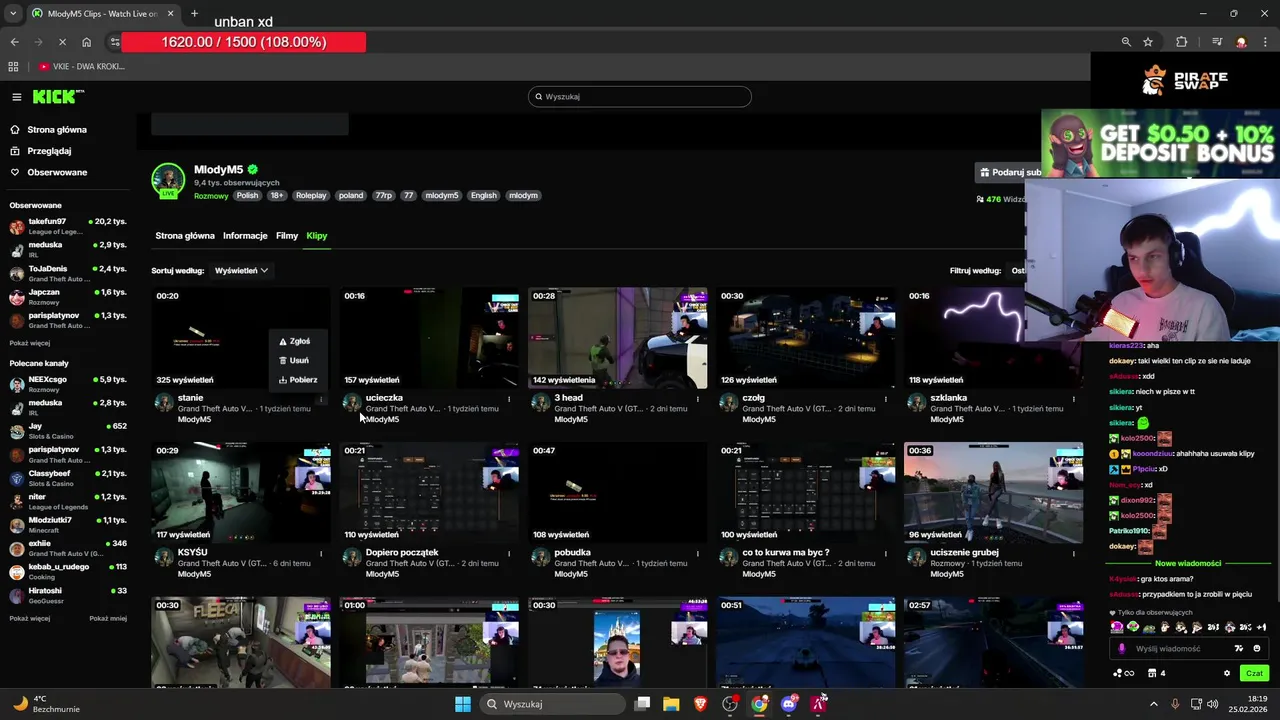
Task: Click the MlodyM5 channel avatar
Action: click(168, 180)
